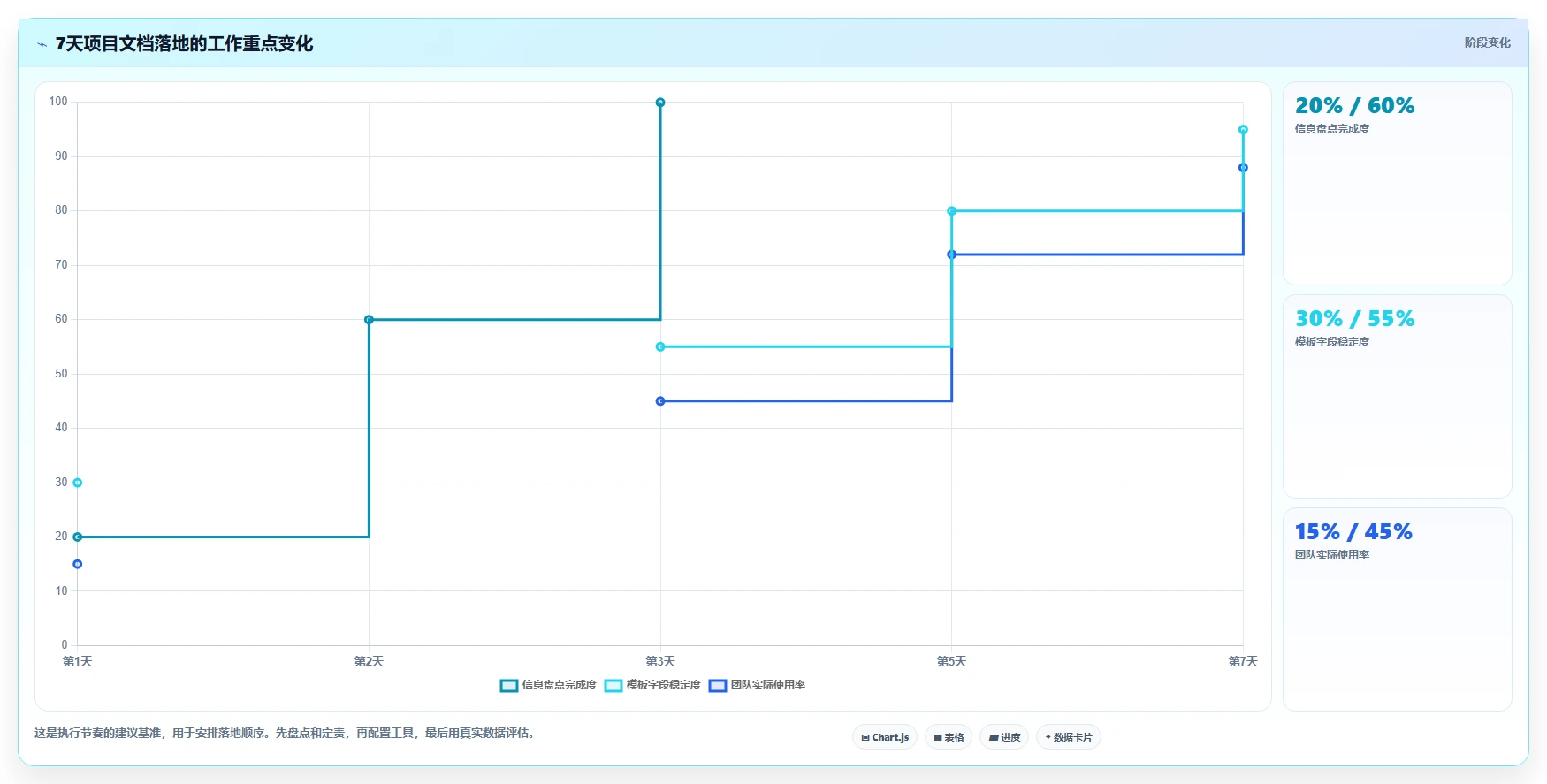Click the 第1天 axis label
This screenshot has height=784, width=1547.
(78, 662)
